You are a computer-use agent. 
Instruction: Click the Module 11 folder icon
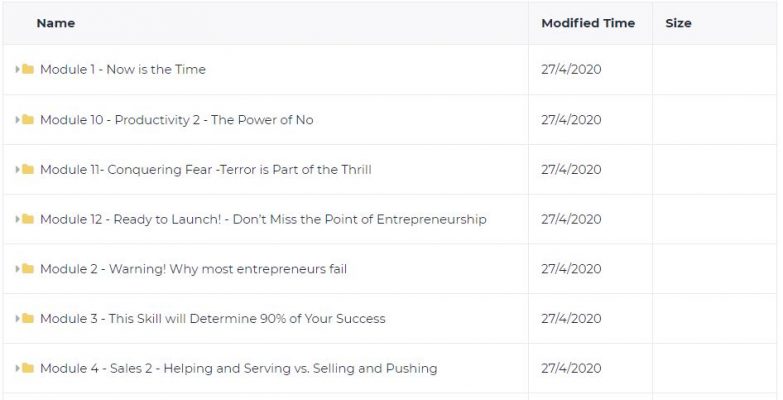pyautogui.click(x=28, y=169)
